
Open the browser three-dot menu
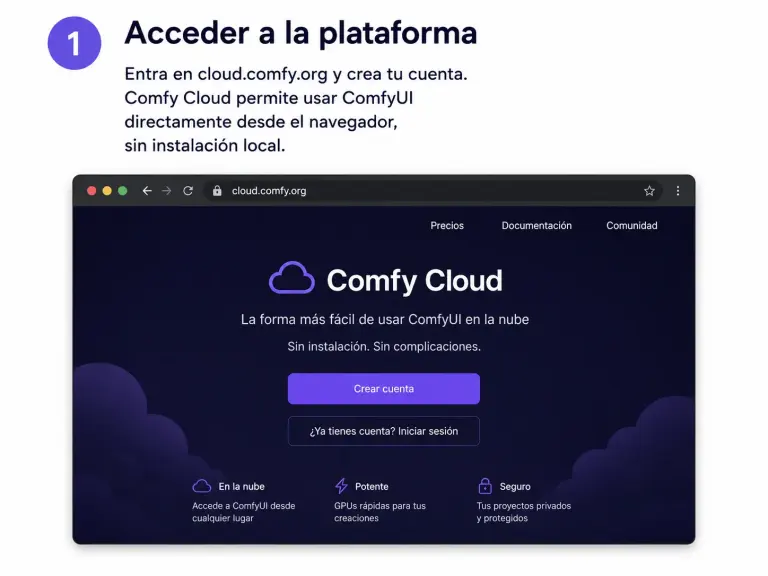[678, 191]
